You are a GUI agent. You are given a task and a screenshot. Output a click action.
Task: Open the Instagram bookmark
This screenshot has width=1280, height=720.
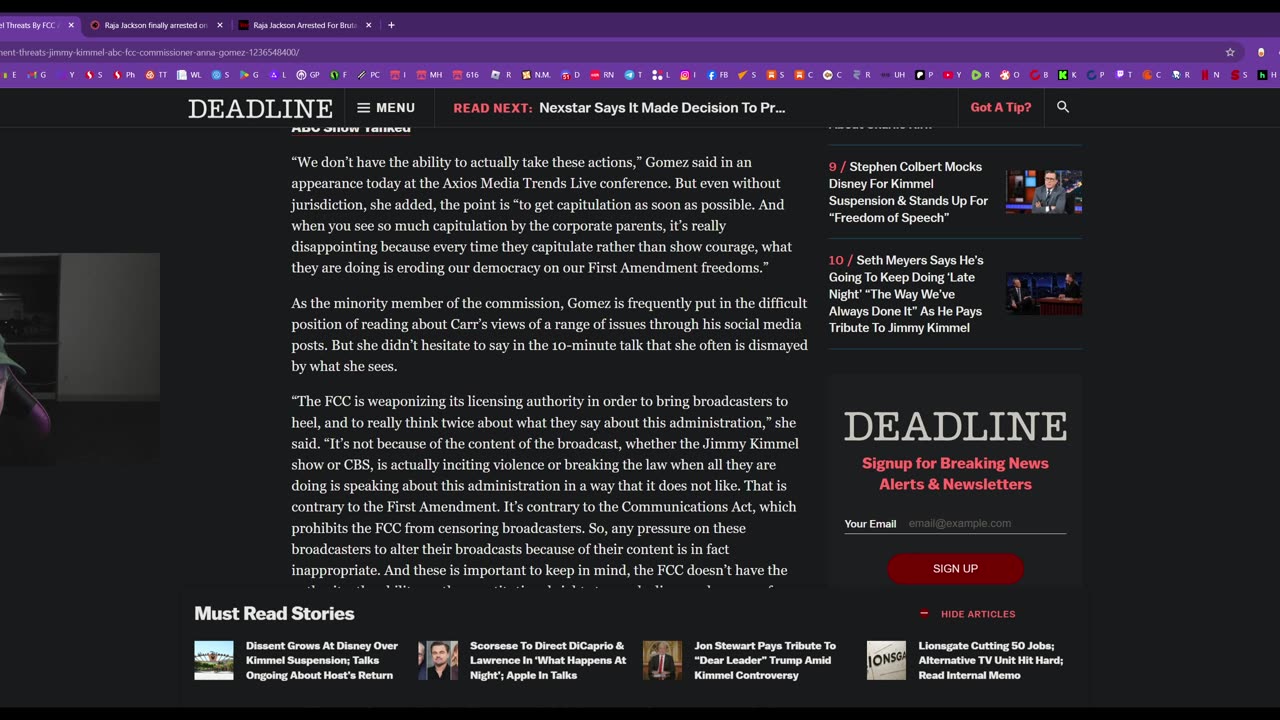click(x=690, y=75)
